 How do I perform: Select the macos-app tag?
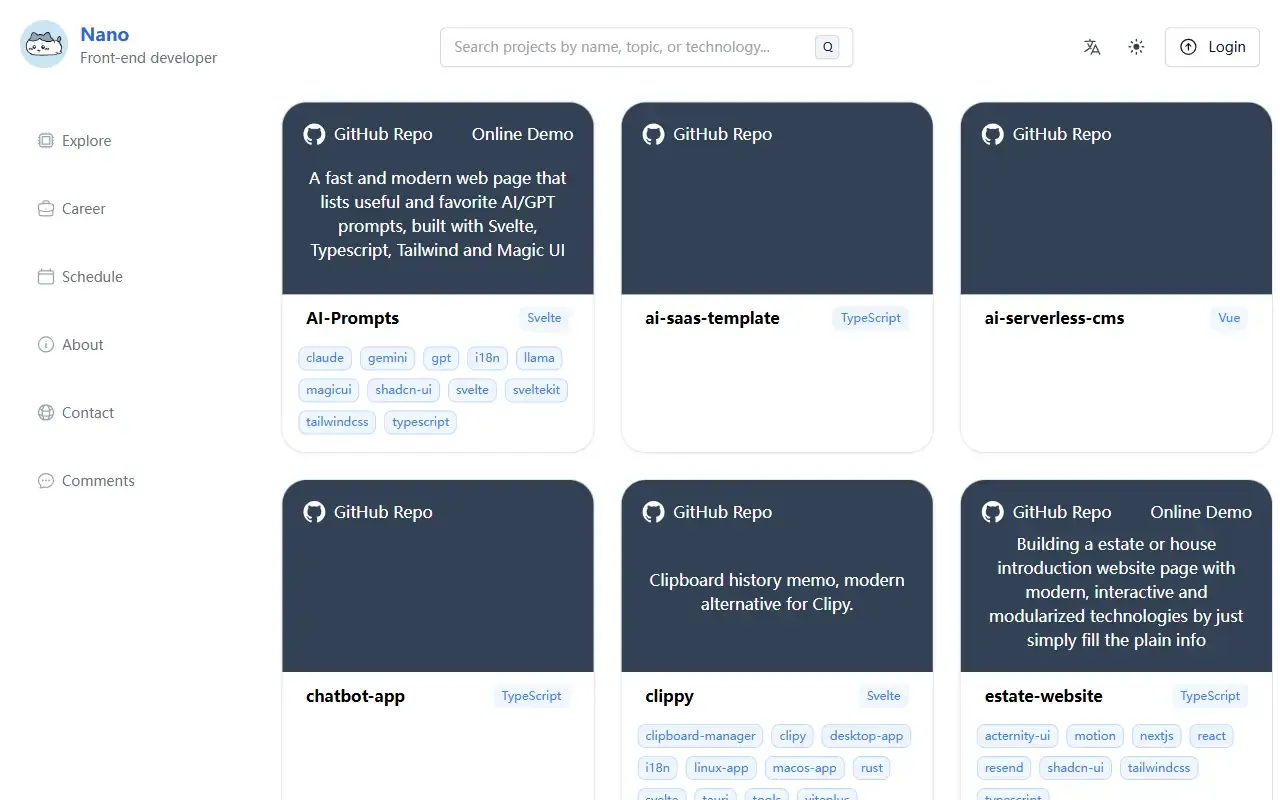point(805,768)
